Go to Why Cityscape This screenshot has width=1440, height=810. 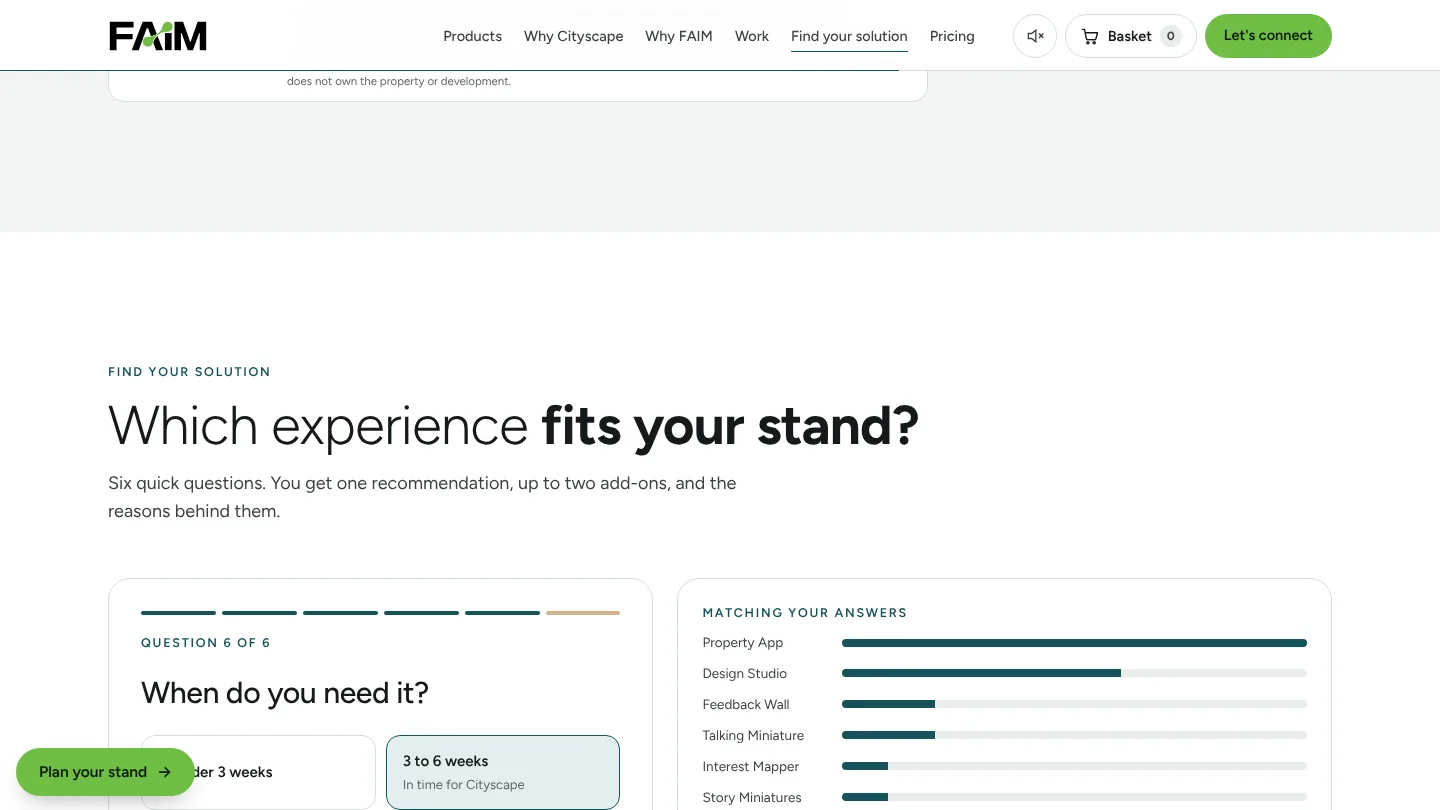coord(573,36)
